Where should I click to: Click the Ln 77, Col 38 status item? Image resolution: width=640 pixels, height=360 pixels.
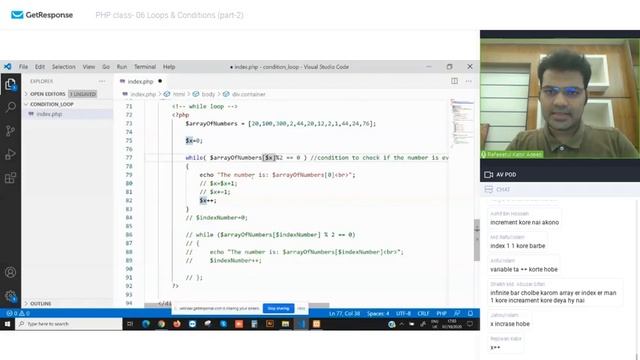coord(344,313)
